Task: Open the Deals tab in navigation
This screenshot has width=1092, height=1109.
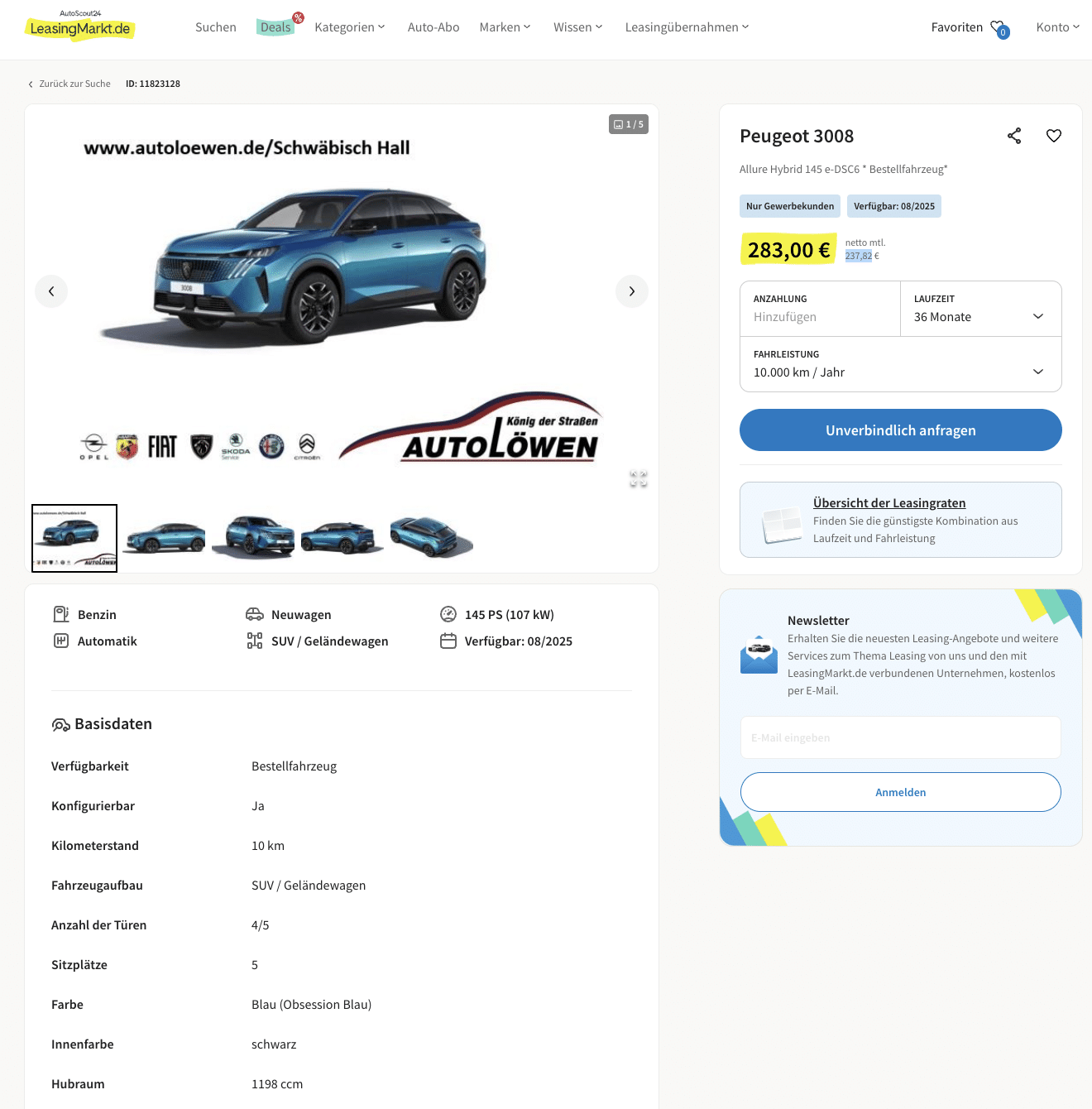Action: 276,27
